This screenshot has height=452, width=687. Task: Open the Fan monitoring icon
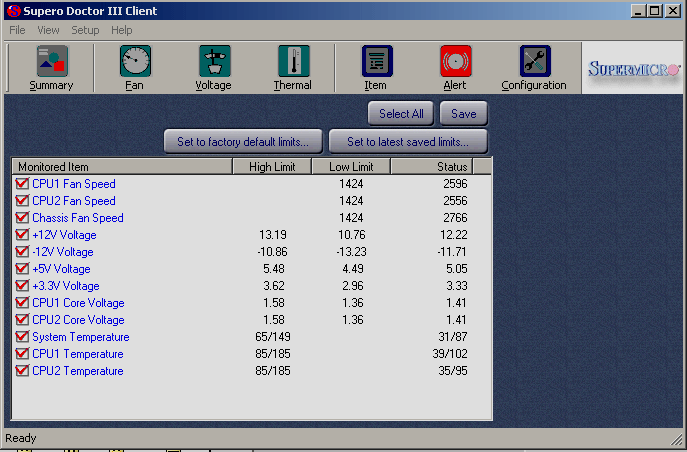tap(135, 63)
